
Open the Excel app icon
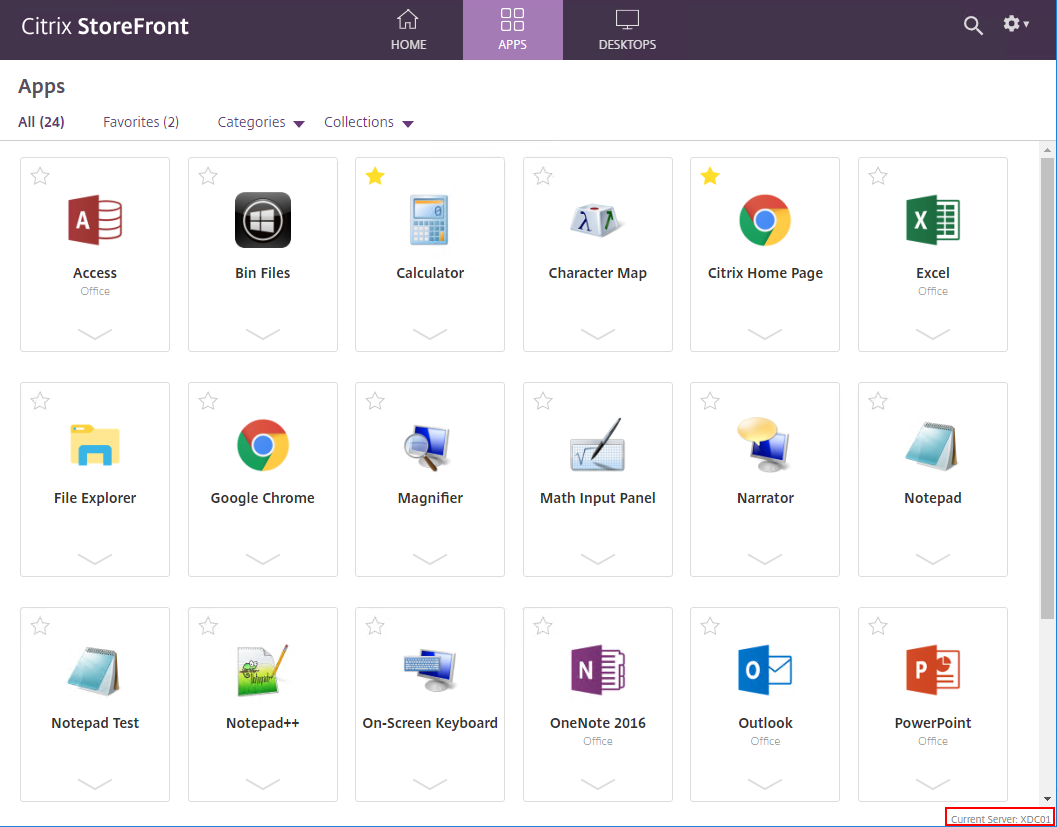[932, 220]
